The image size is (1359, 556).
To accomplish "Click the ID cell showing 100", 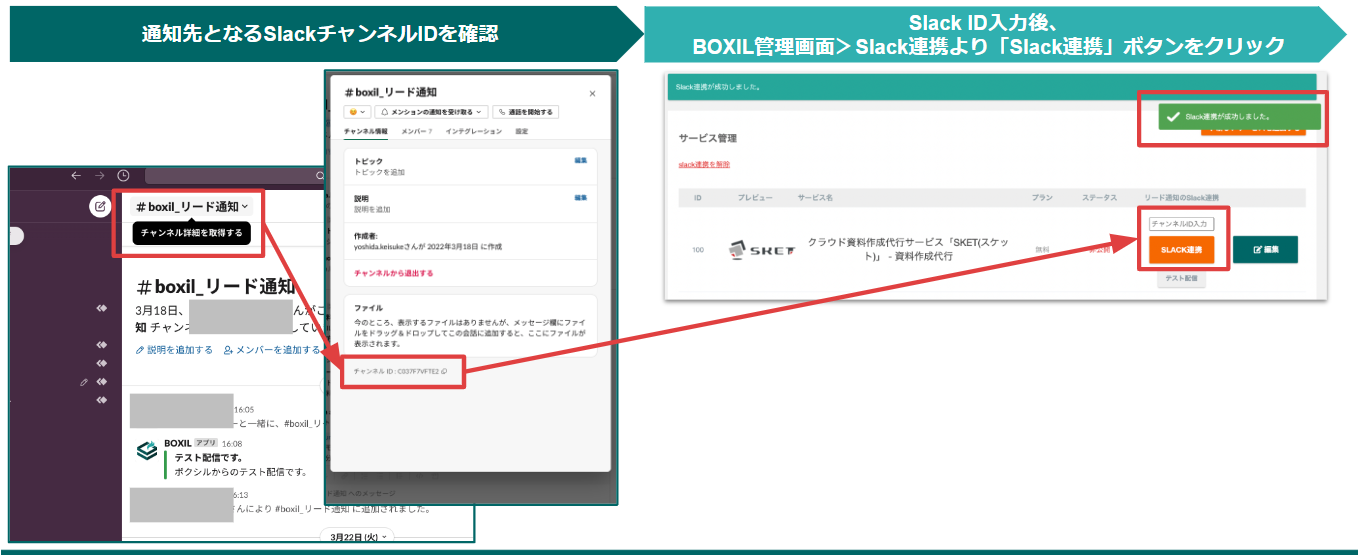I will (x=698, y=250).
